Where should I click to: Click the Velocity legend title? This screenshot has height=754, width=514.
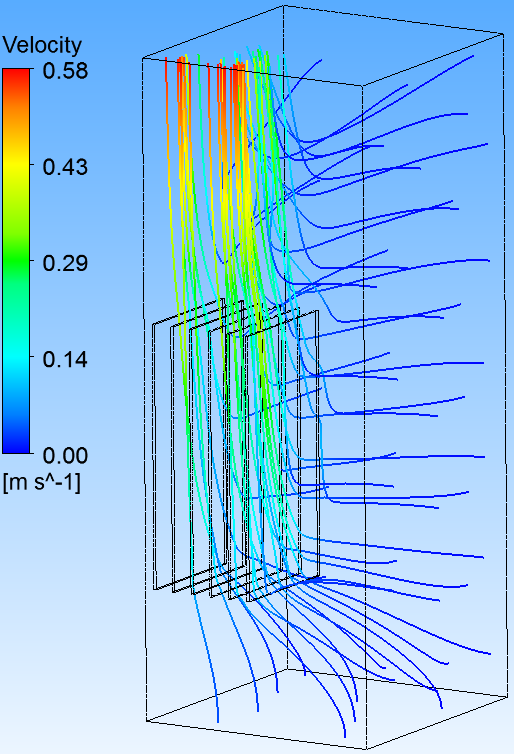pos(42,47)
